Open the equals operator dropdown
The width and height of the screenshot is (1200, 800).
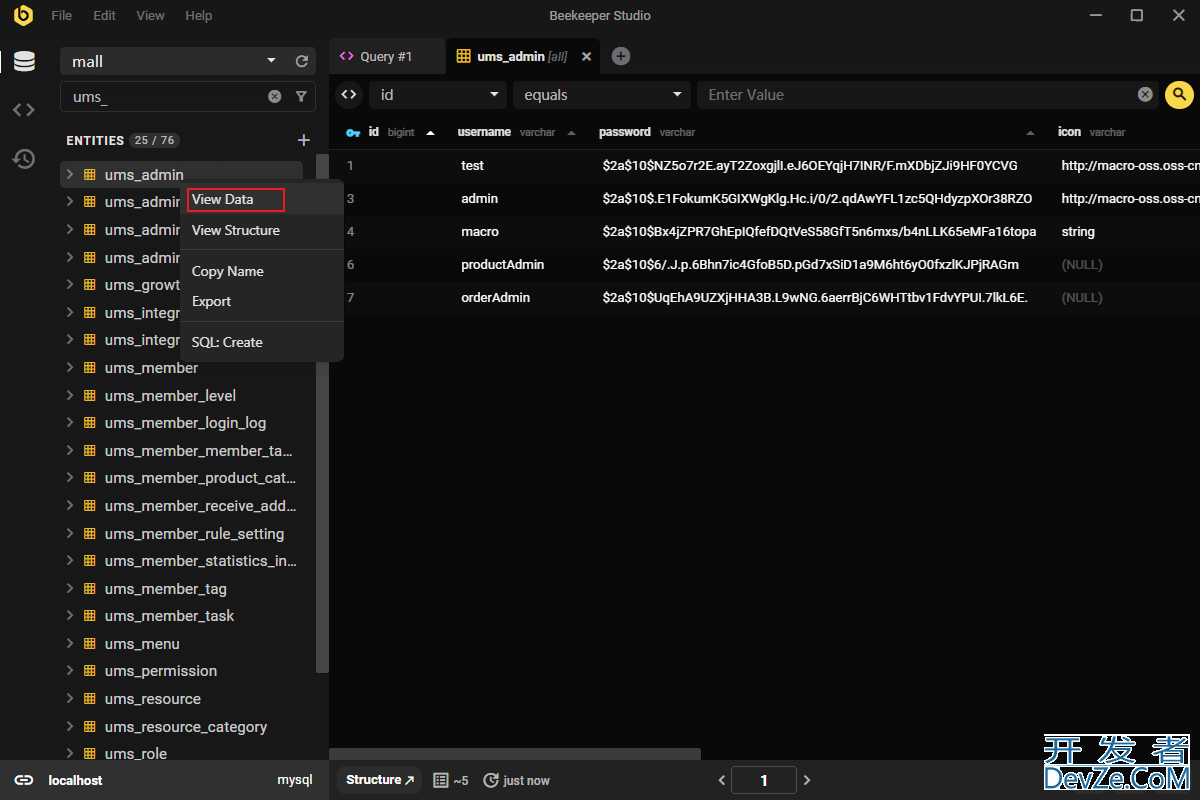601,95
